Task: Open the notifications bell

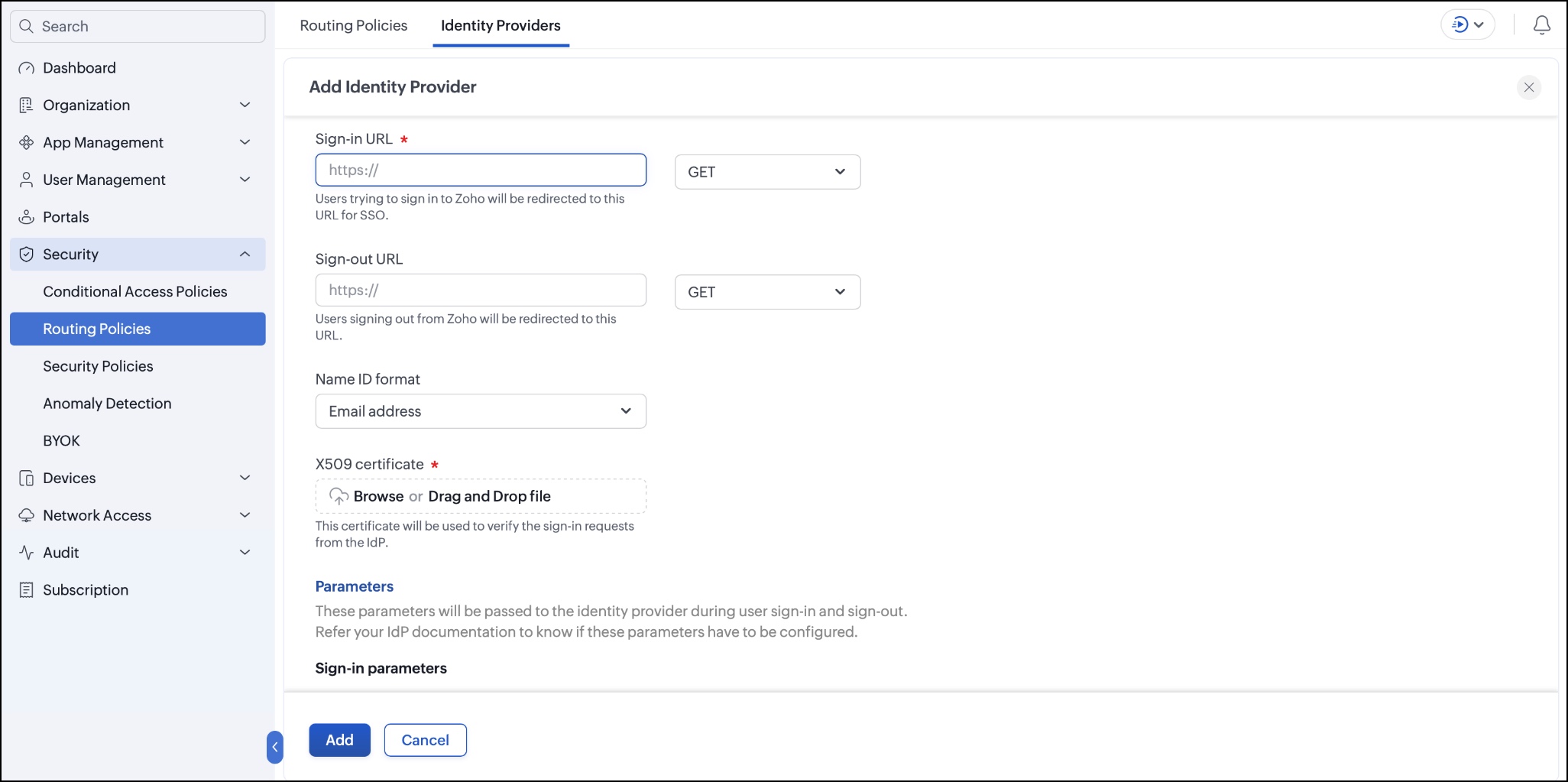Action: coord(1542,25)
